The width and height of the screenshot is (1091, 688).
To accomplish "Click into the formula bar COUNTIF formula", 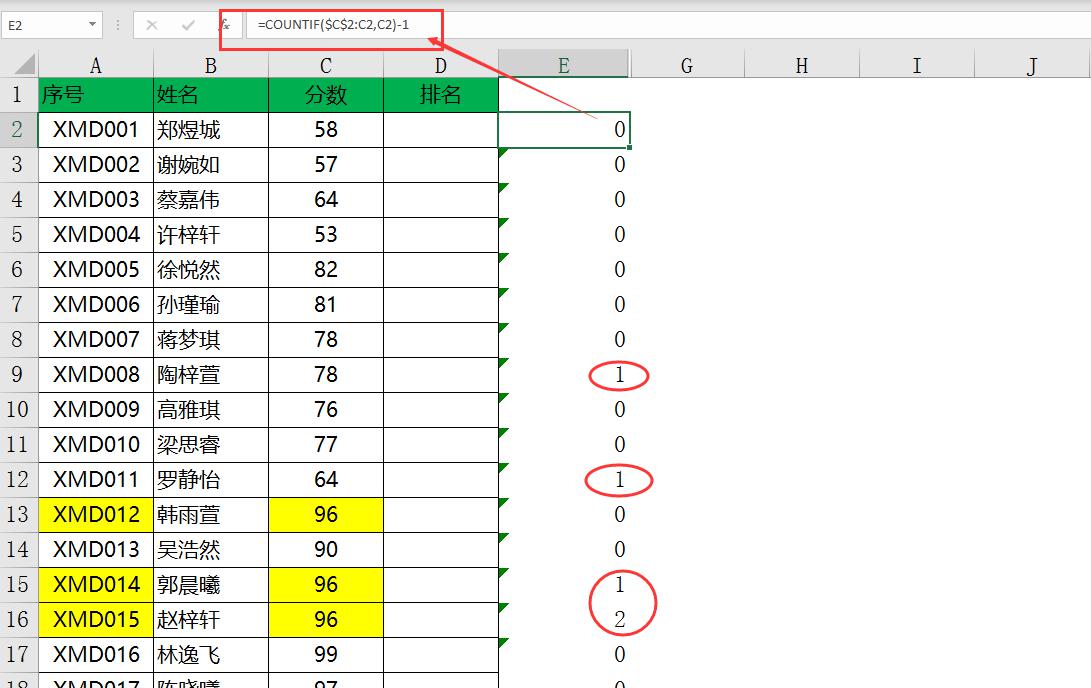I will click(333, 25).
